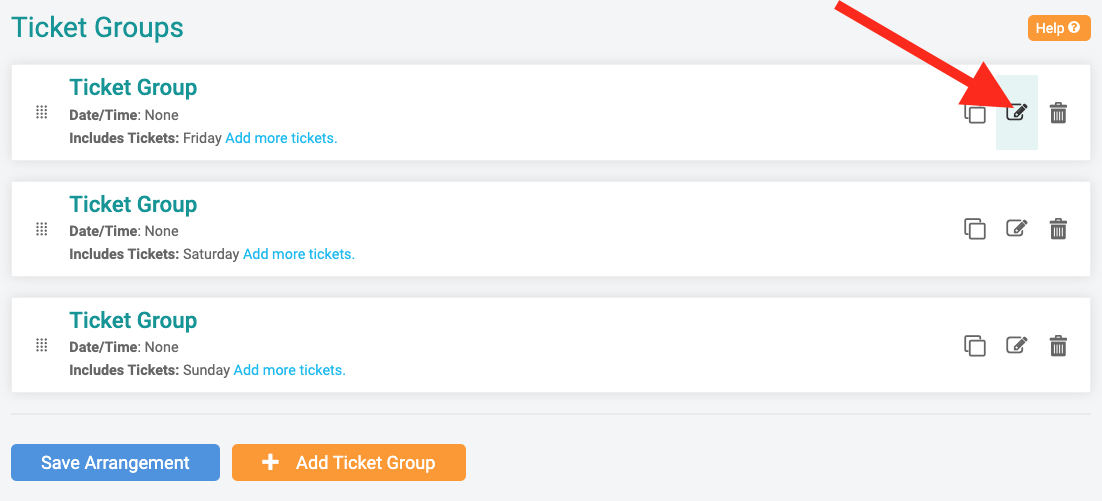The height and width of the screenshot is (501, 1102).
Task: Add more tickets to Friday group
Action: [x=281, y=138]
